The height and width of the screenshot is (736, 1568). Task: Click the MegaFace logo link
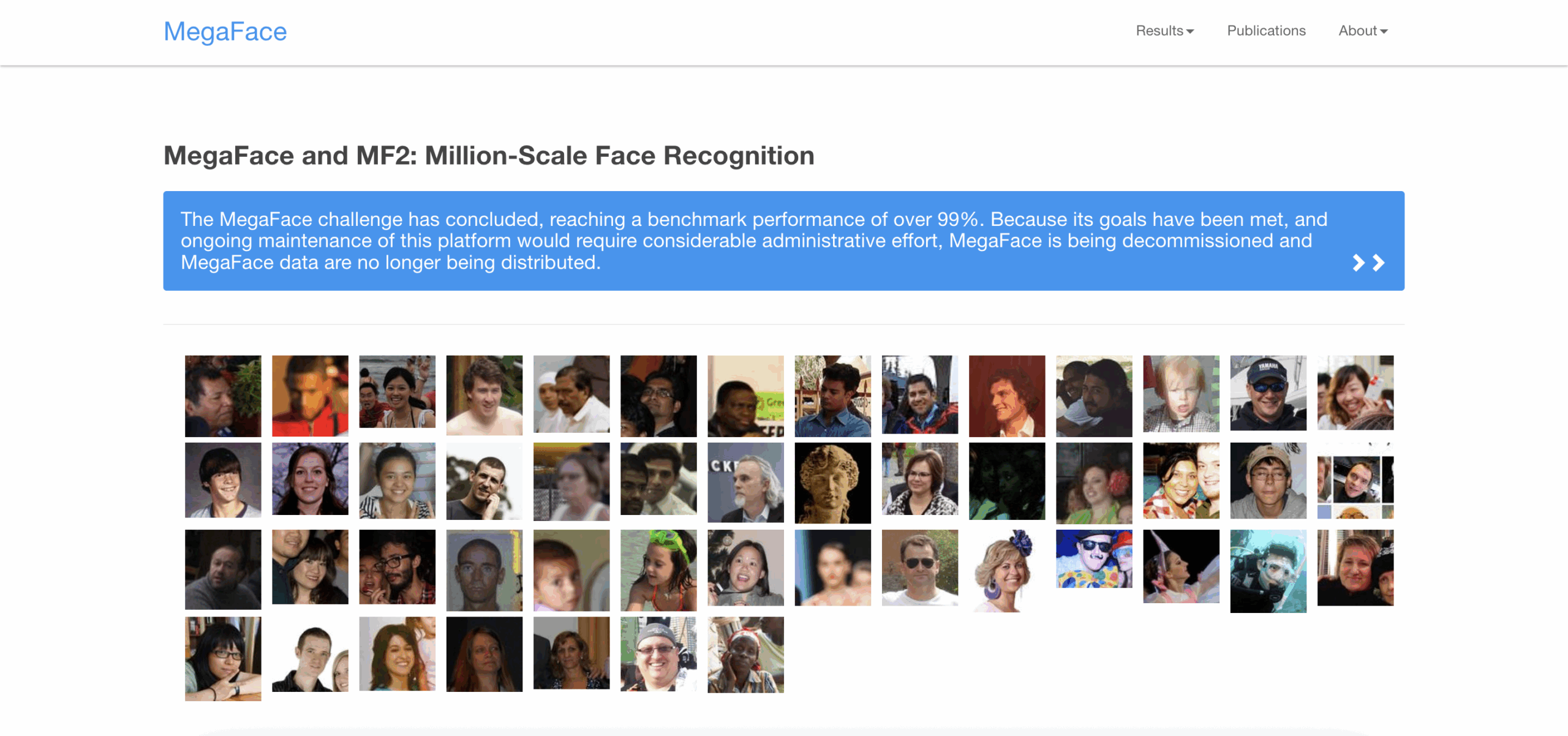click(225, 31)
